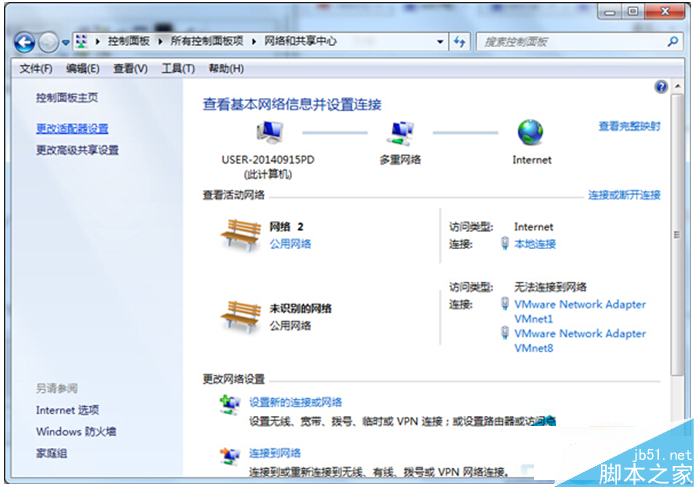This screenshot has width=694, height=487.
Task: Click the 多重网络 network icon
Action: click(401, 132)
